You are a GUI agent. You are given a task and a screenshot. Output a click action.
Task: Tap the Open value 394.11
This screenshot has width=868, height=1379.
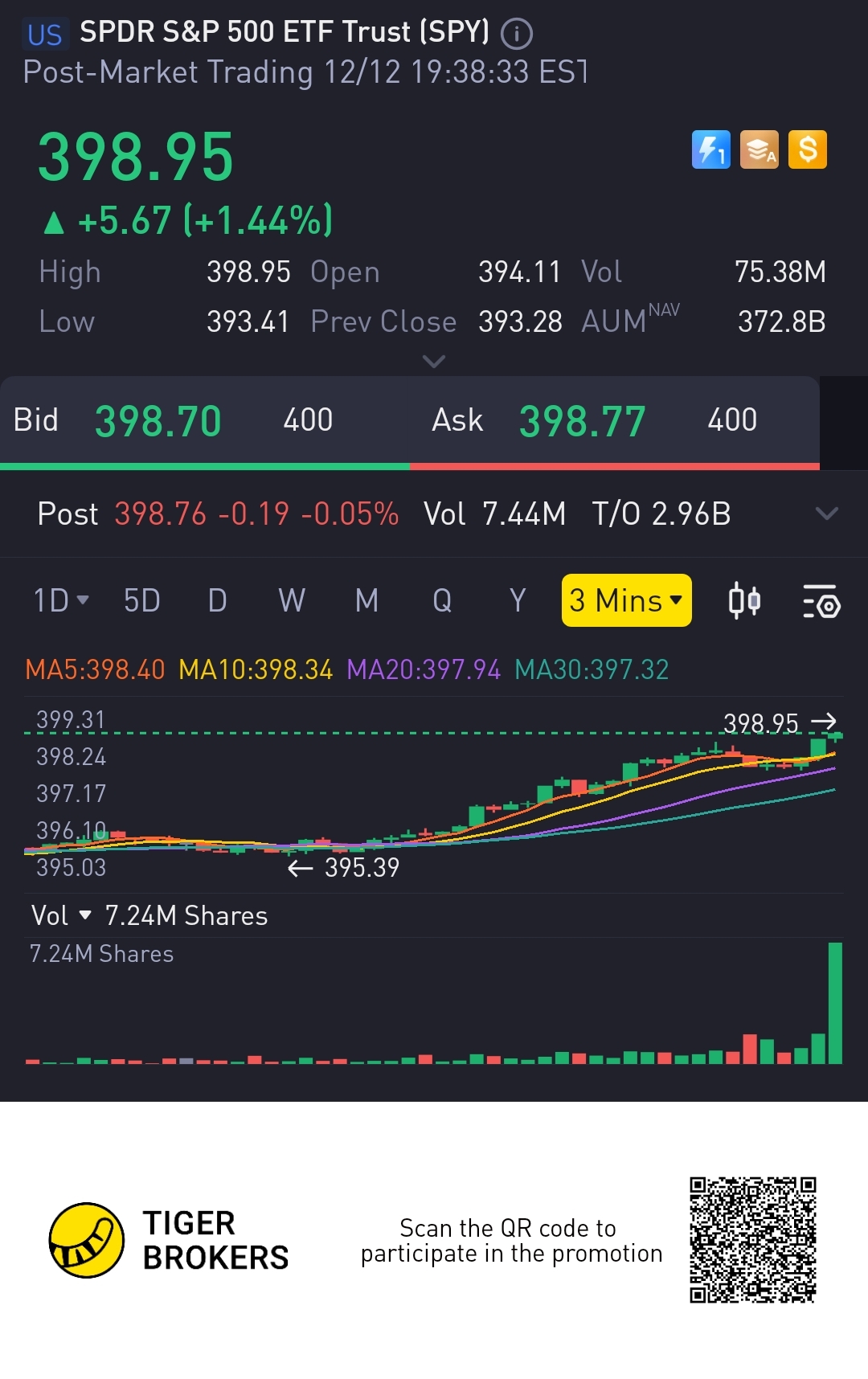520,272
